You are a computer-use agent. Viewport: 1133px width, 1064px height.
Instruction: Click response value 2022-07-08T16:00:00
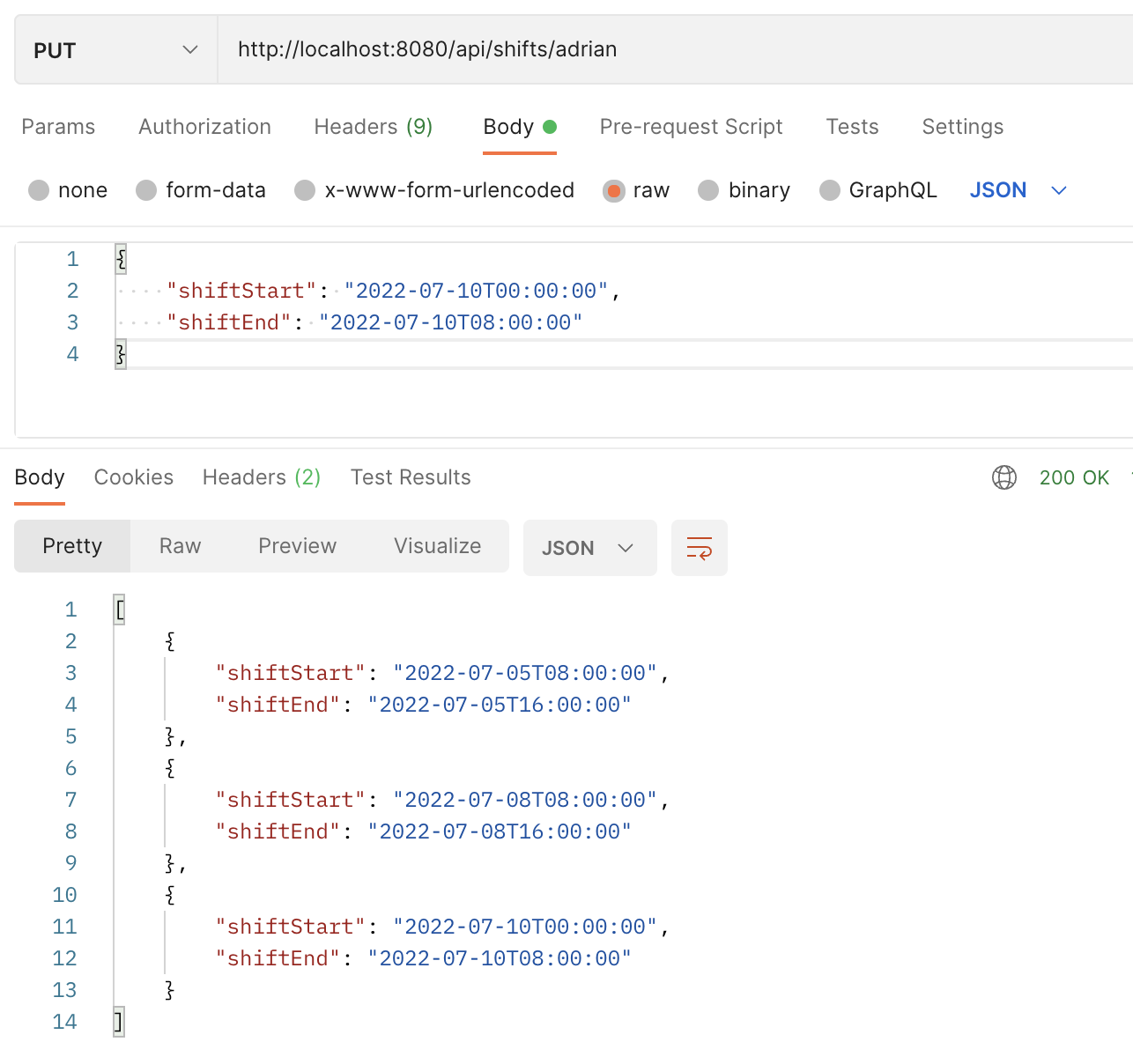tap(500, 831)
